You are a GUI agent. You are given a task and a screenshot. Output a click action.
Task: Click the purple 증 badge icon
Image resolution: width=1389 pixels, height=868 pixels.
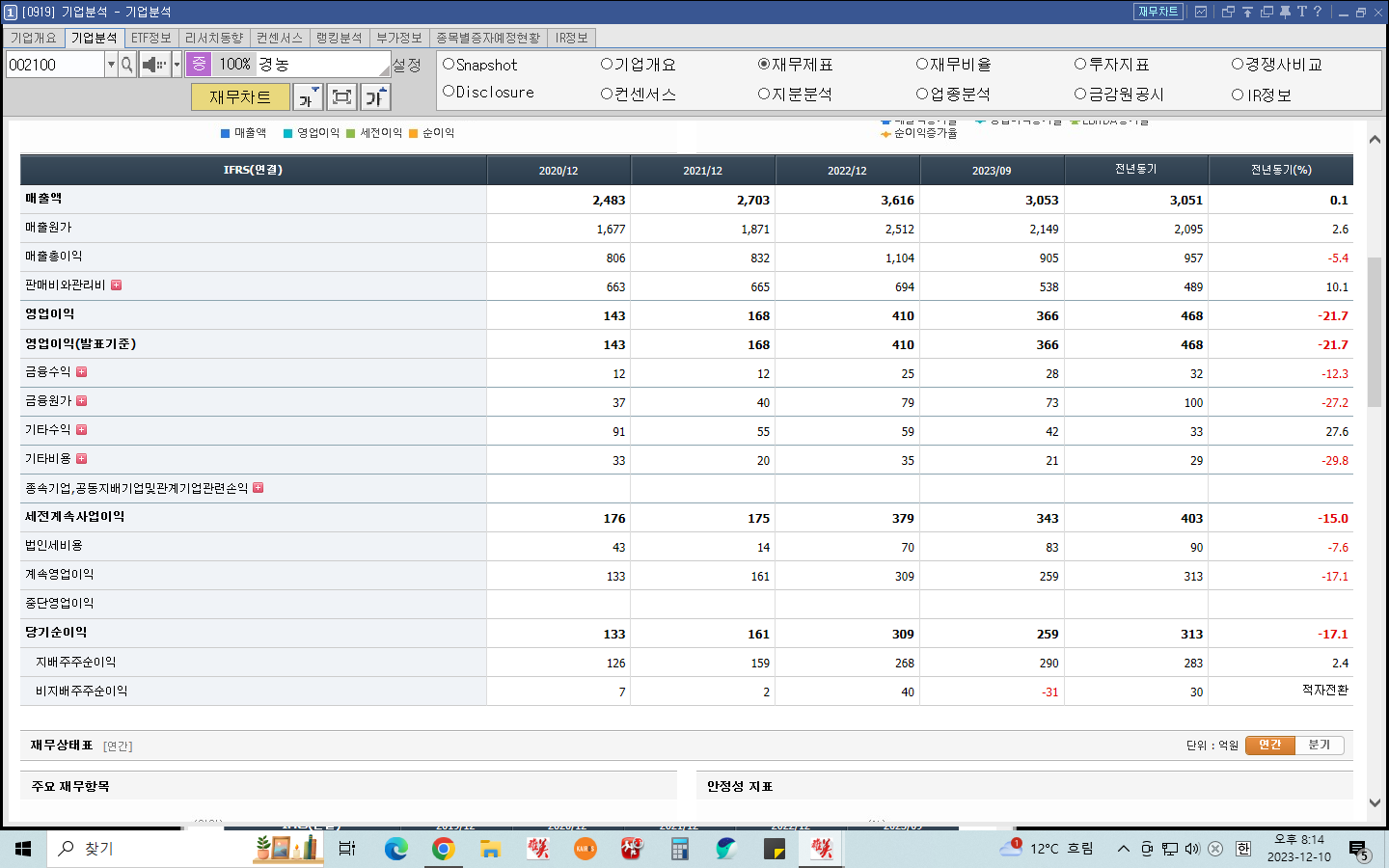(x=199, y=65)
